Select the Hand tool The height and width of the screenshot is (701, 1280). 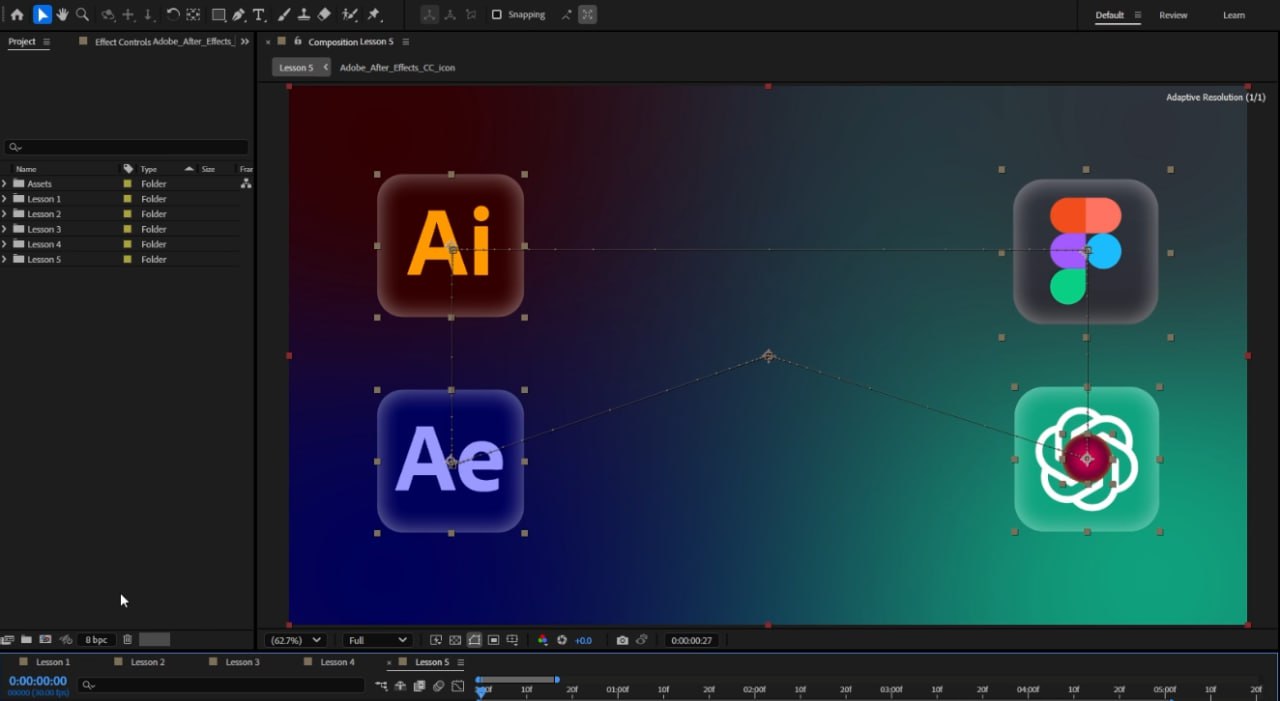[x=63, y=15]
